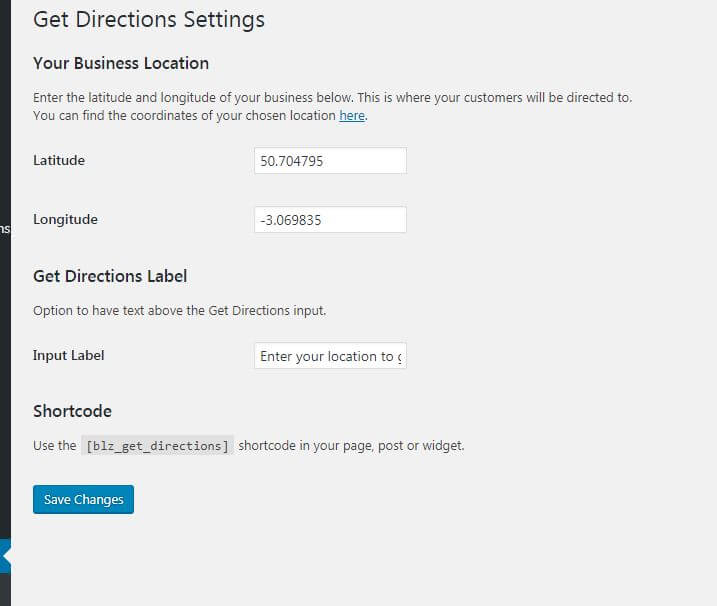Click the blz_get_directions shortcode text
This screenshot has width=717, height=606.
(158, 446)
